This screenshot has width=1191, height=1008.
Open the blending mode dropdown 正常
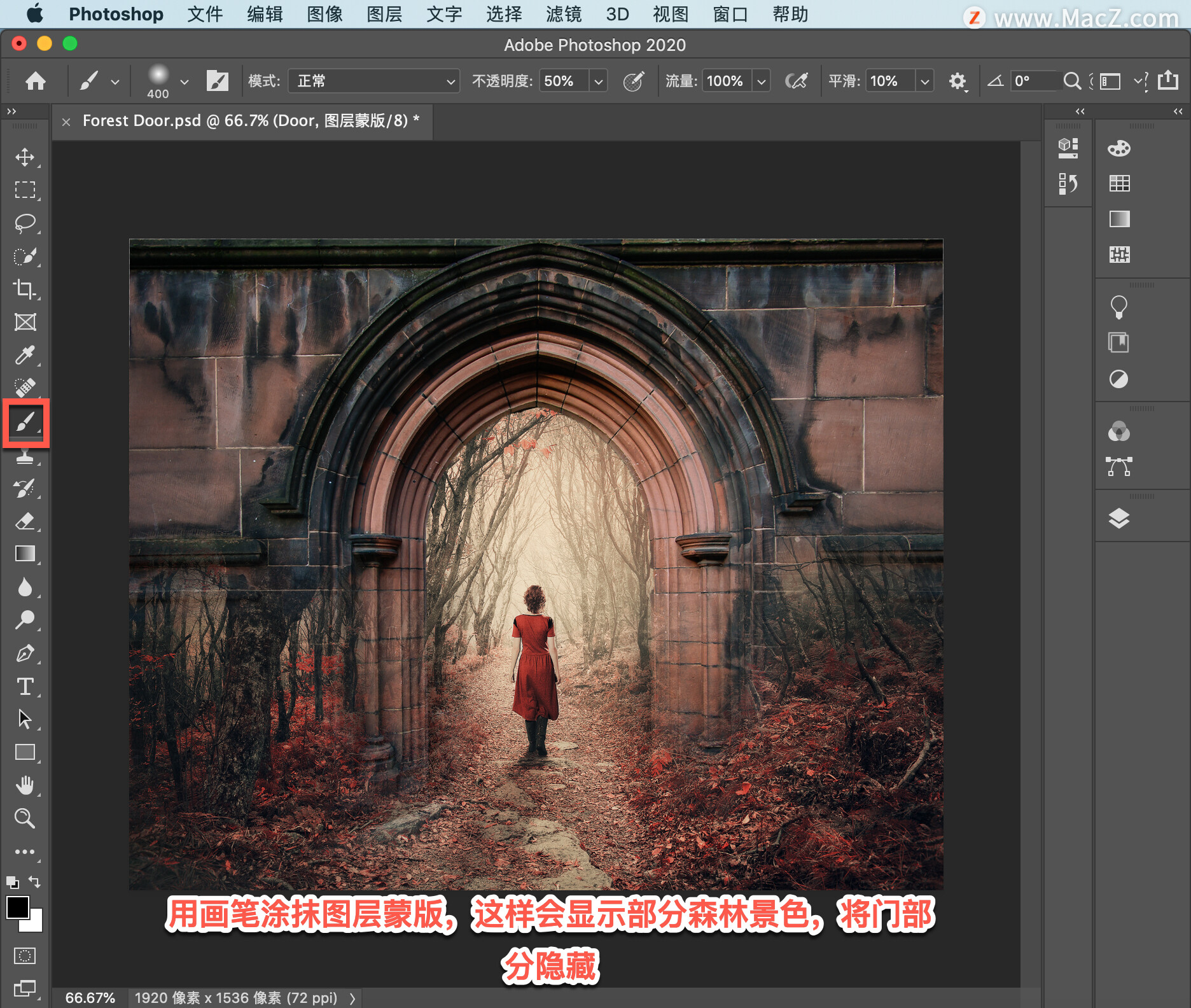pos(373,81)
